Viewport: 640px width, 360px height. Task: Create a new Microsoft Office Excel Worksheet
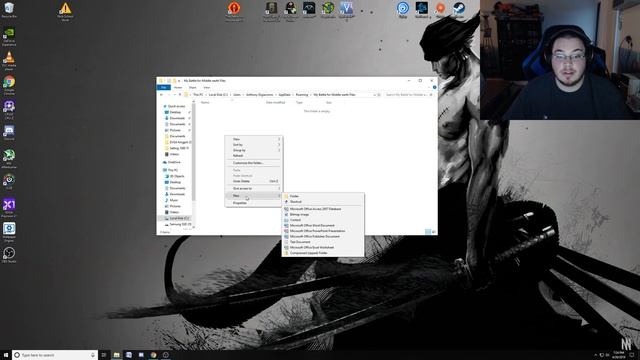[x=323, y=247]
